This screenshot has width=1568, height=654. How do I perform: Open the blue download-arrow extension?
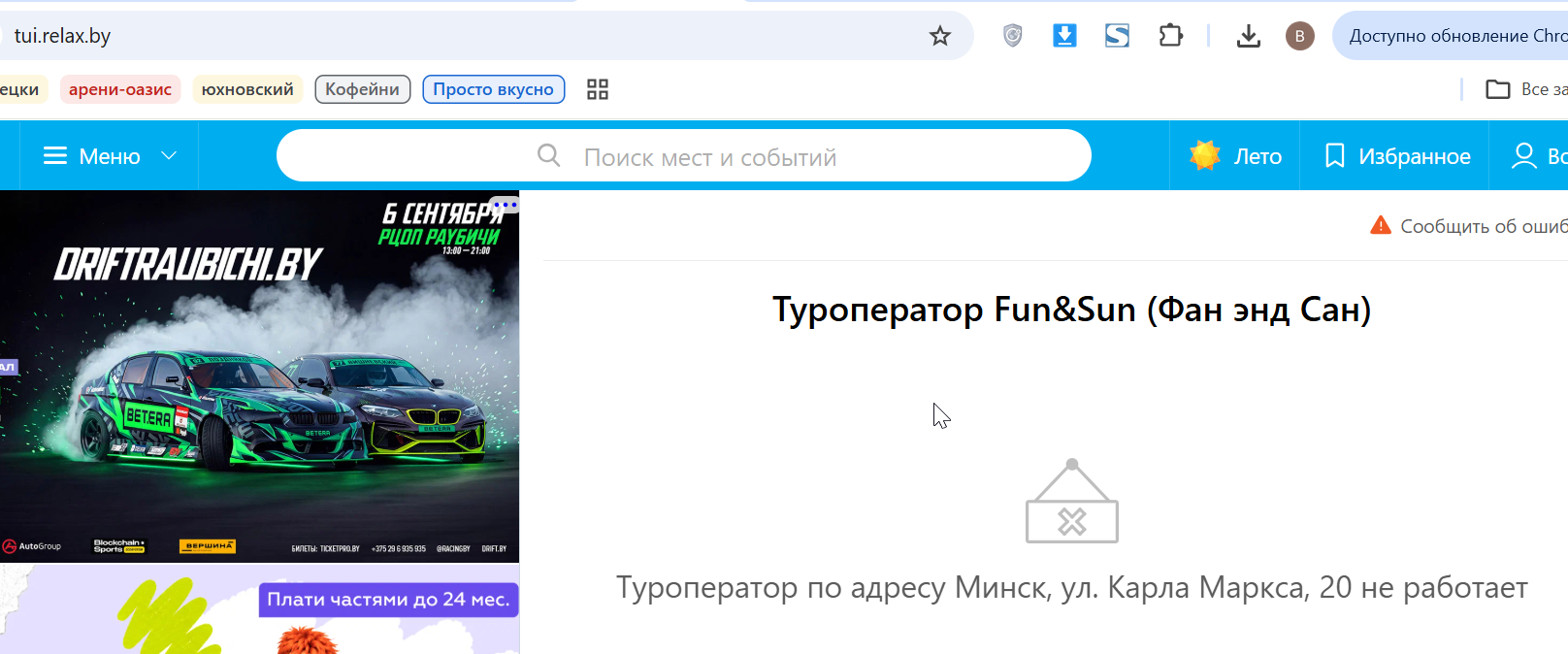tap(1064, 36)
